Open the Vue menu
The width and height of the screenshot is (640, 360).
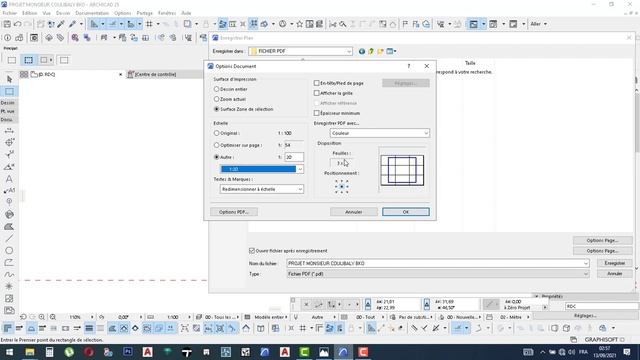47,13
